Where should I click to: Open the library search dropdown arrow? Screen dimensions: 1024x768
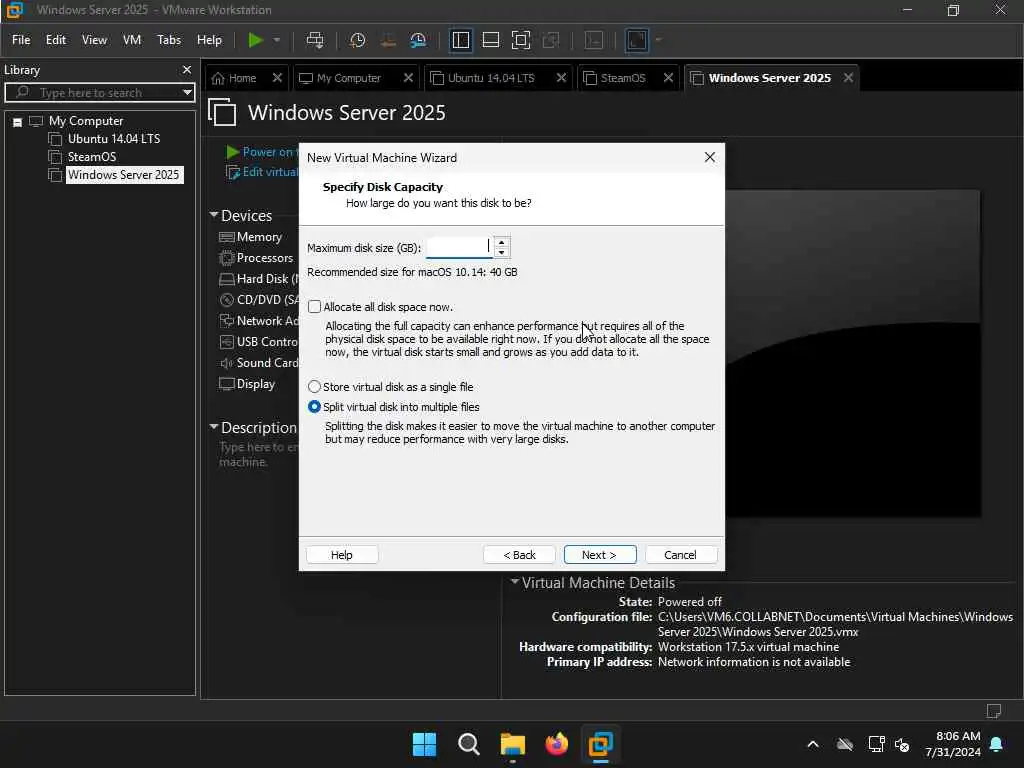coord(187,92)
